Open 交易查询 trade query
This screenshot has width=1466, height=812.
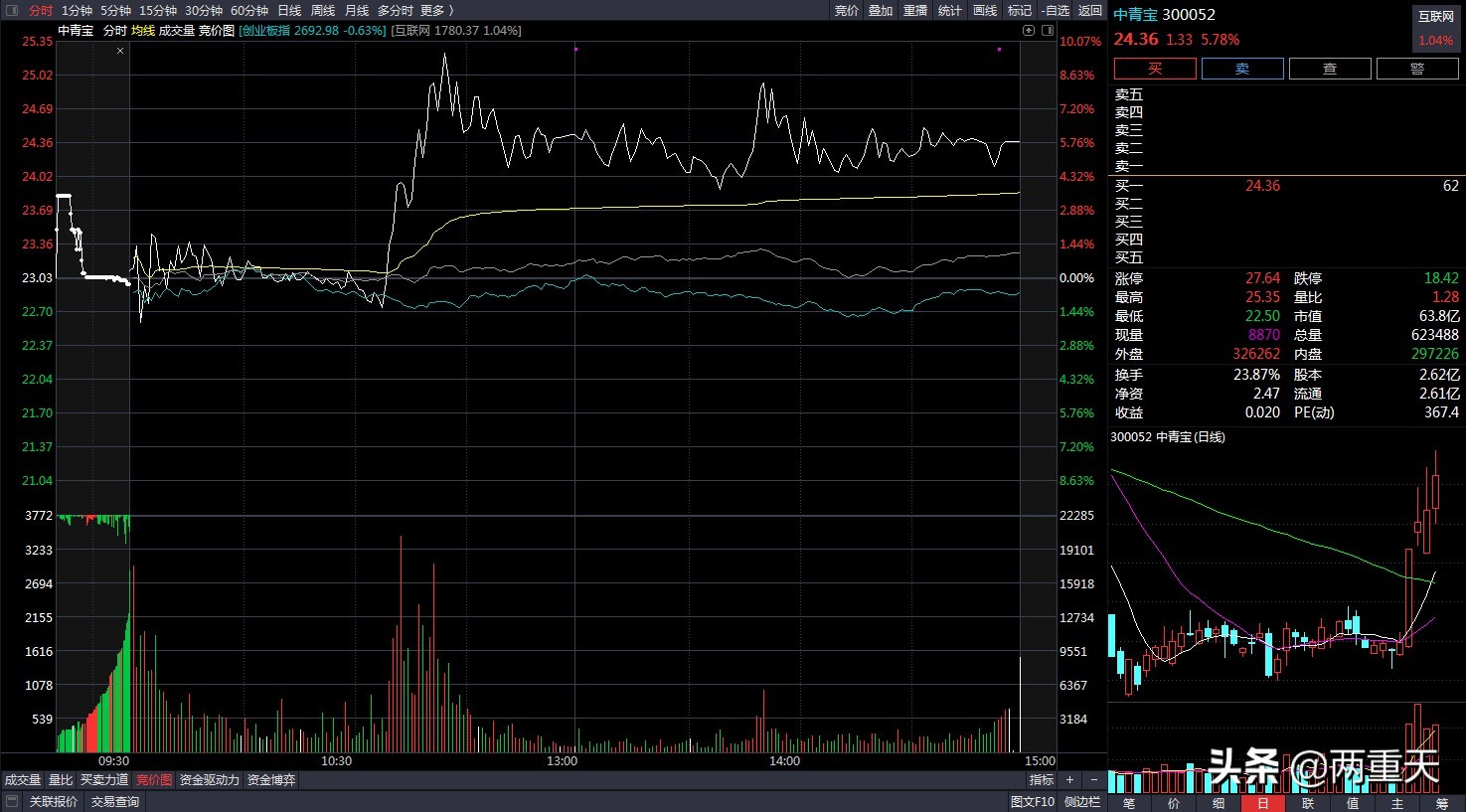(x=115, y=801)
